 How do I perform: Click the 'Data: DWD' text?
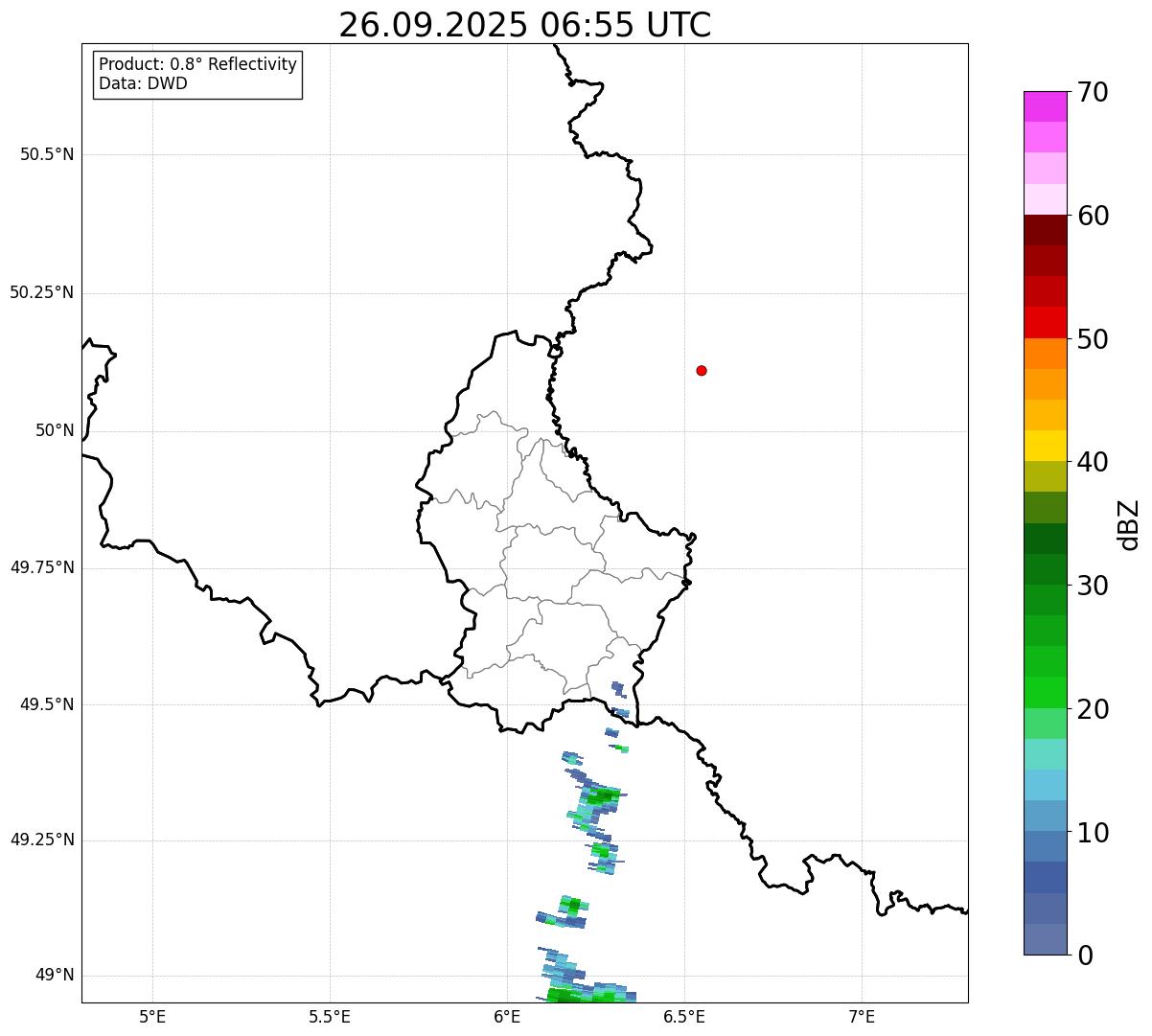pyautogui.click(x=144, y=83)
